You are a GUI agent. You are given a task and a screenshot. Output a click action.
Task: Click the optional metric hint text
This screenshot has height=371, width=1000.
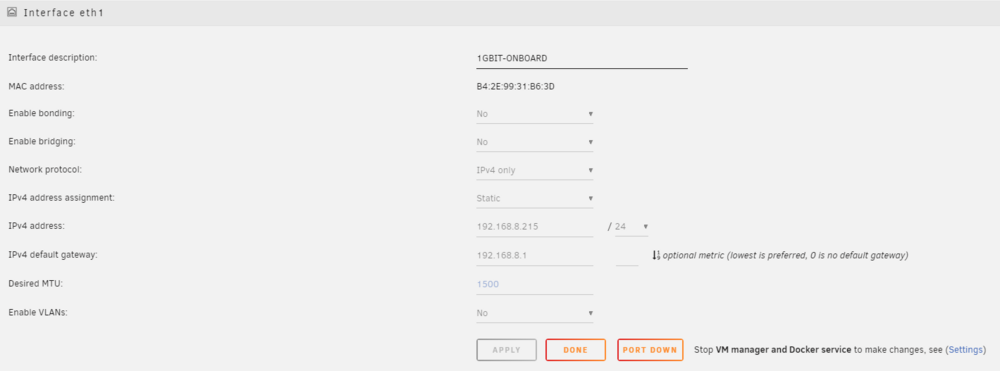[786, 256]
